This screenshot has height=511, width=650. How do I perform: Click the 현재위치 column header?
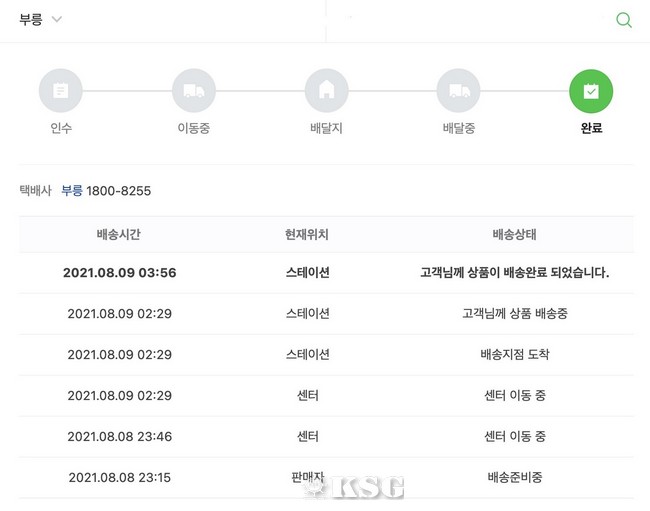pyautogui.click(x=307, y=235)
